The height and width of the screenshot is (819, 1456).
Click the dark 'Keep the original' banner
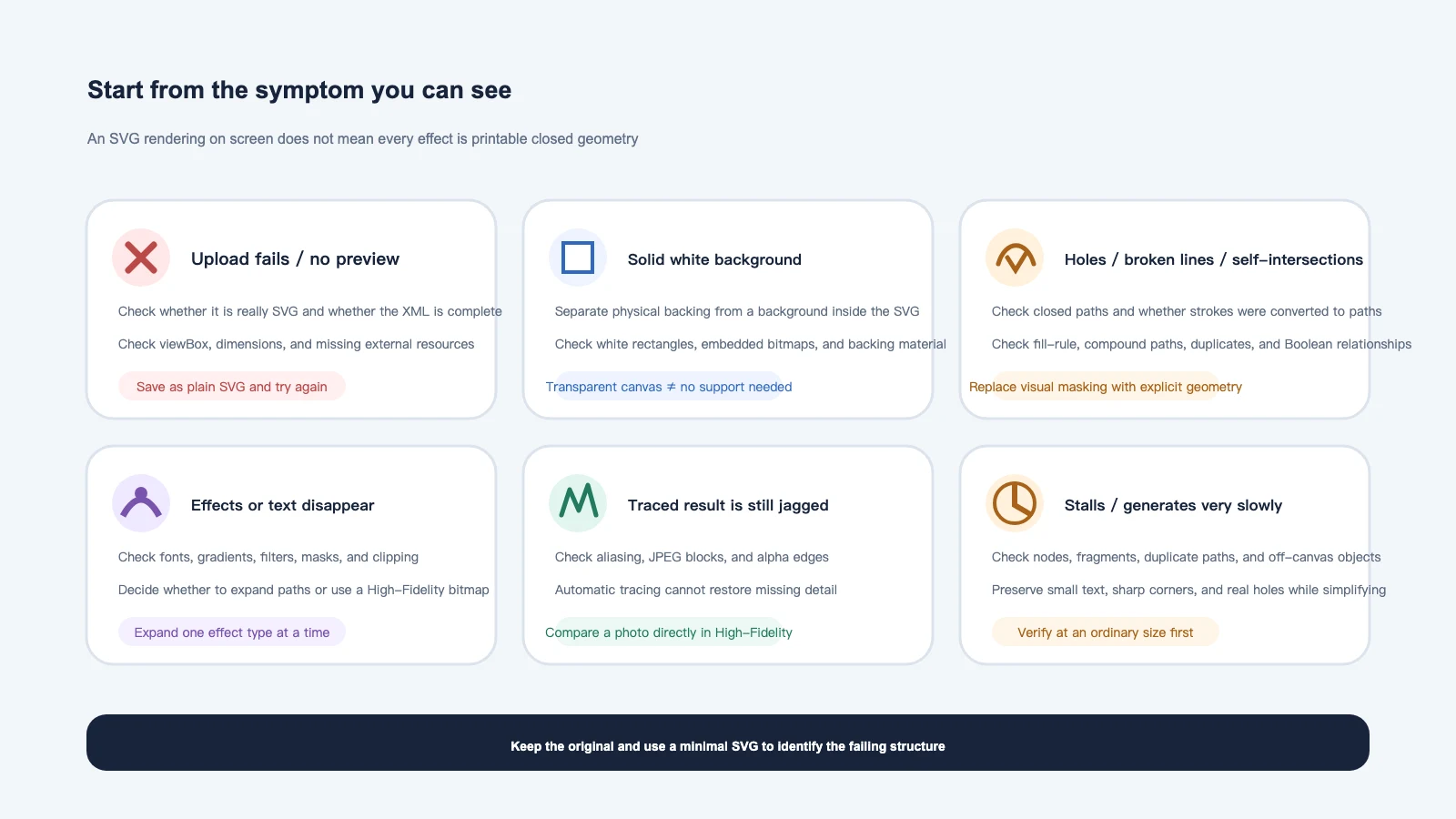[728, 743]
